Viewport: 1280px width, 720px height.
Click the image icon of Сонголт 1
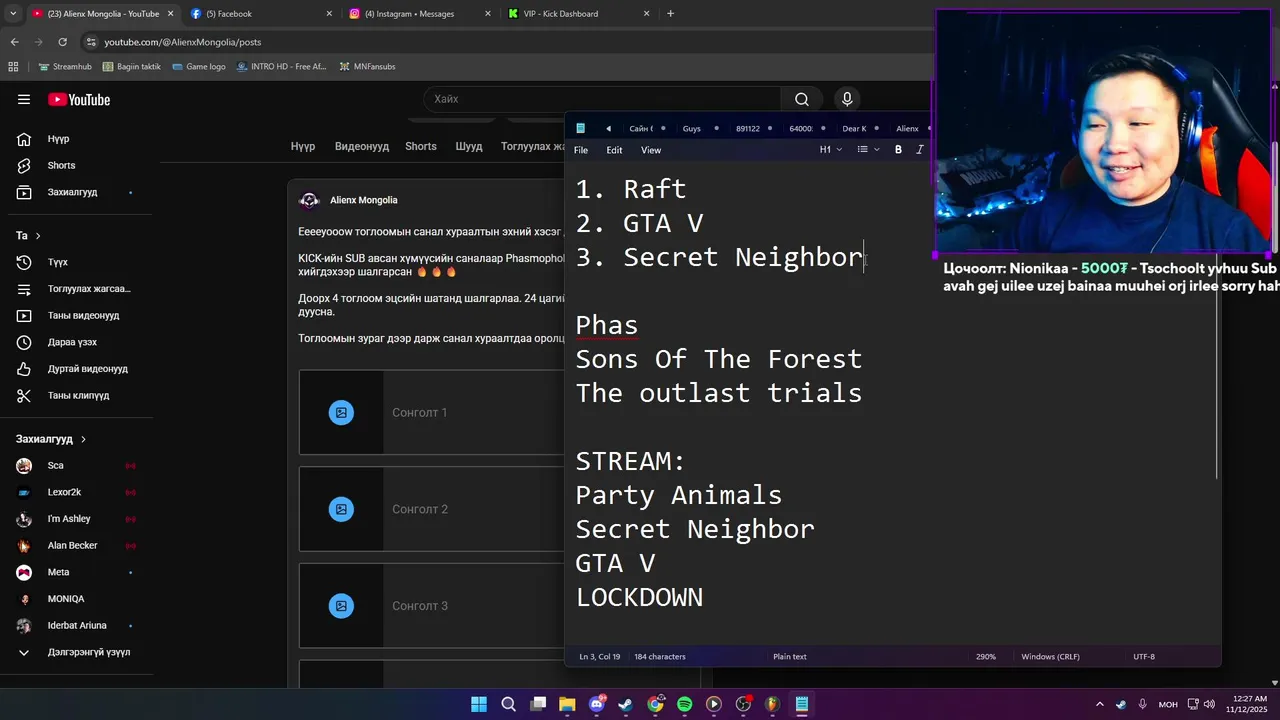(341, 412)
